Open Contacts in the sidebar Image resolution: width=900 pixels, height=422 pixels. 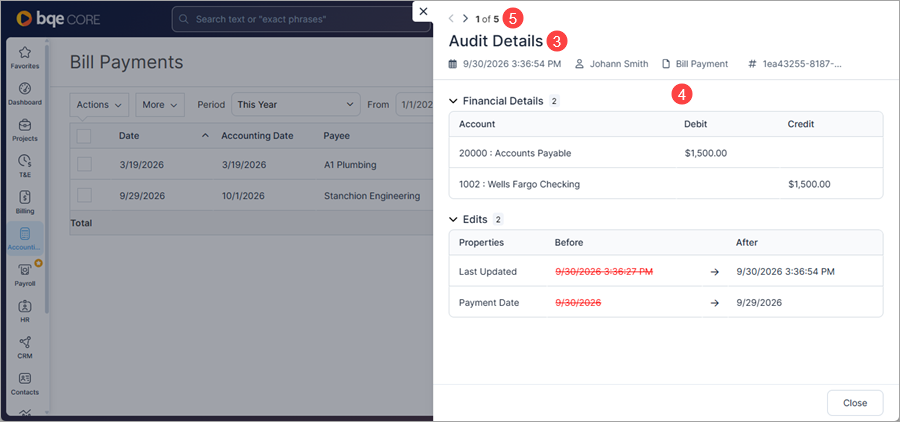pos(25,384)
